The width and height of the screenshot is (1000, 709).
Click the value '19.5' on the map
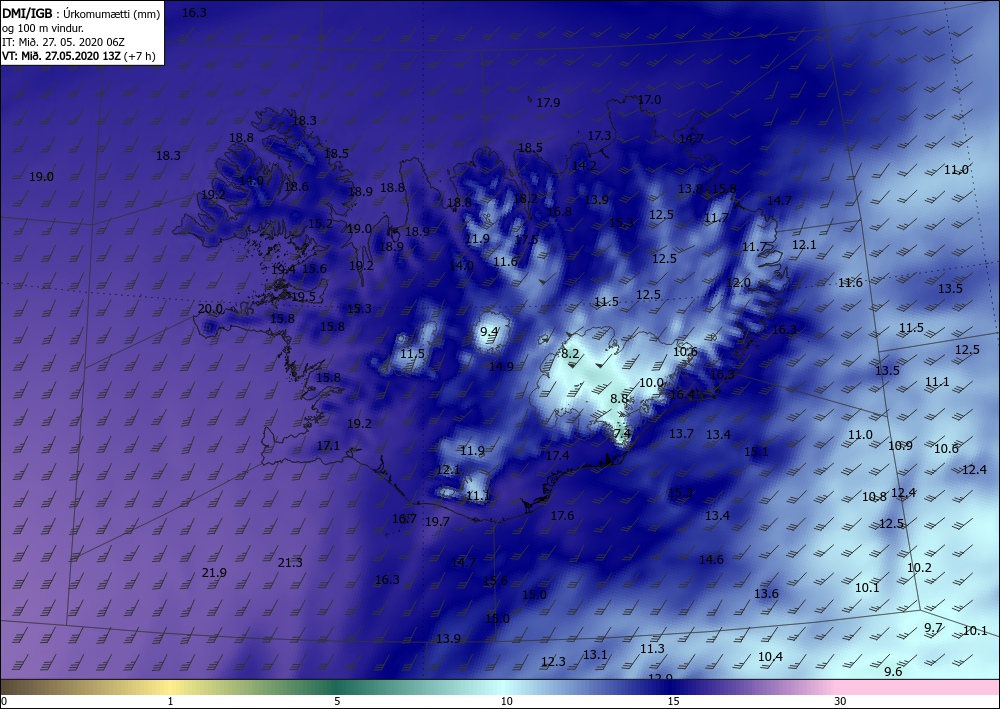point(304,296)
